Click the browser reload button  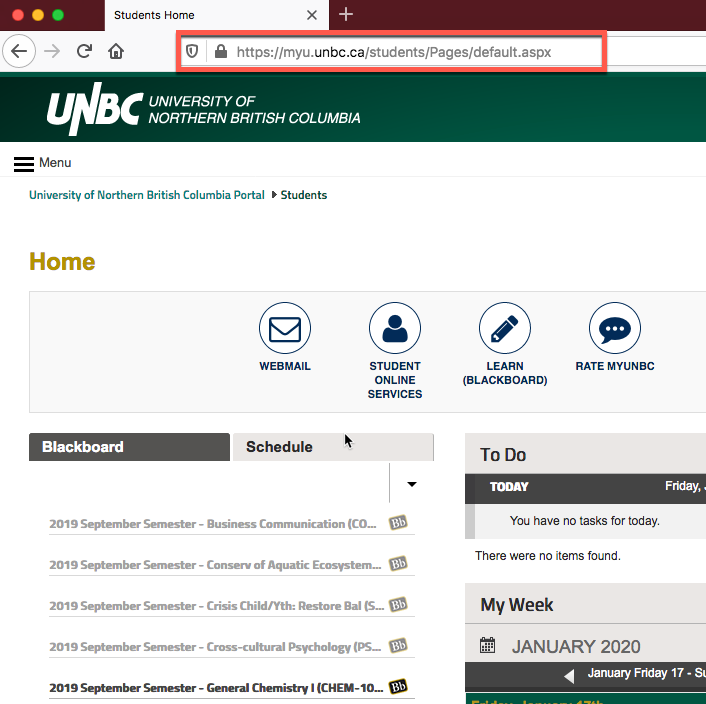click(x=84, y=51)
